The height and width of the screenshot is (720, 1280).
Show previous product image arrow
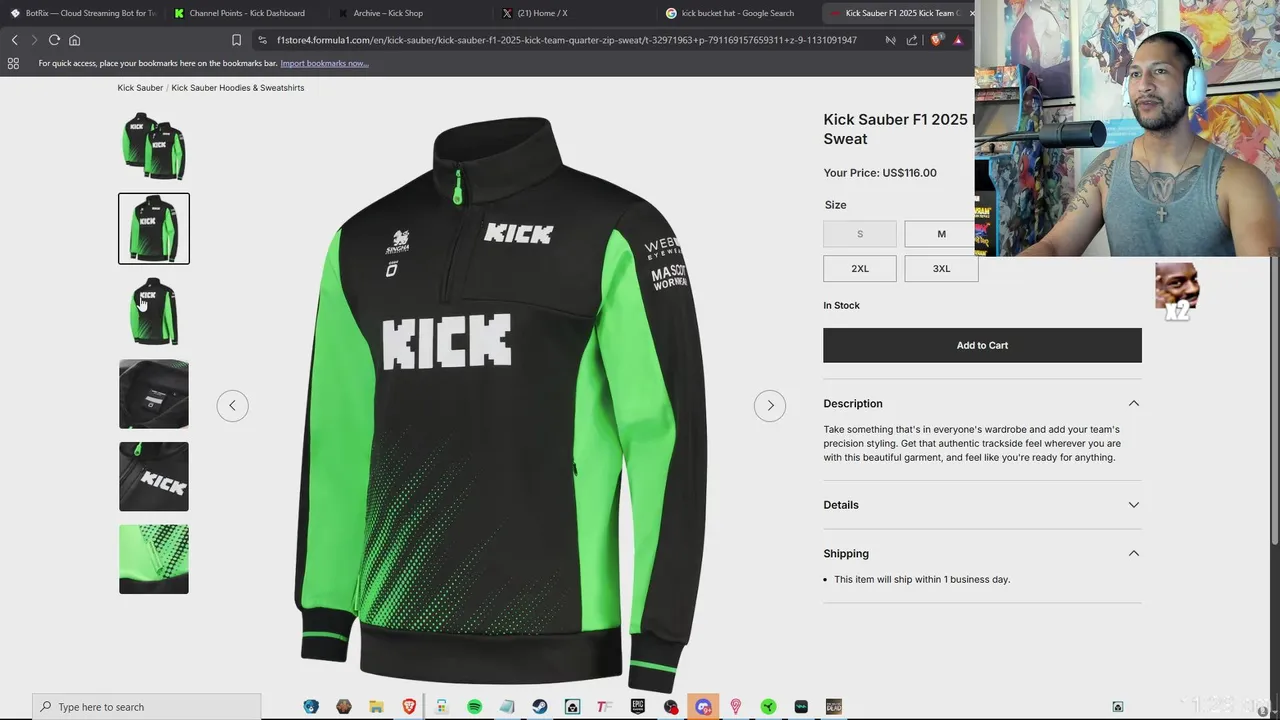(232, 405)
